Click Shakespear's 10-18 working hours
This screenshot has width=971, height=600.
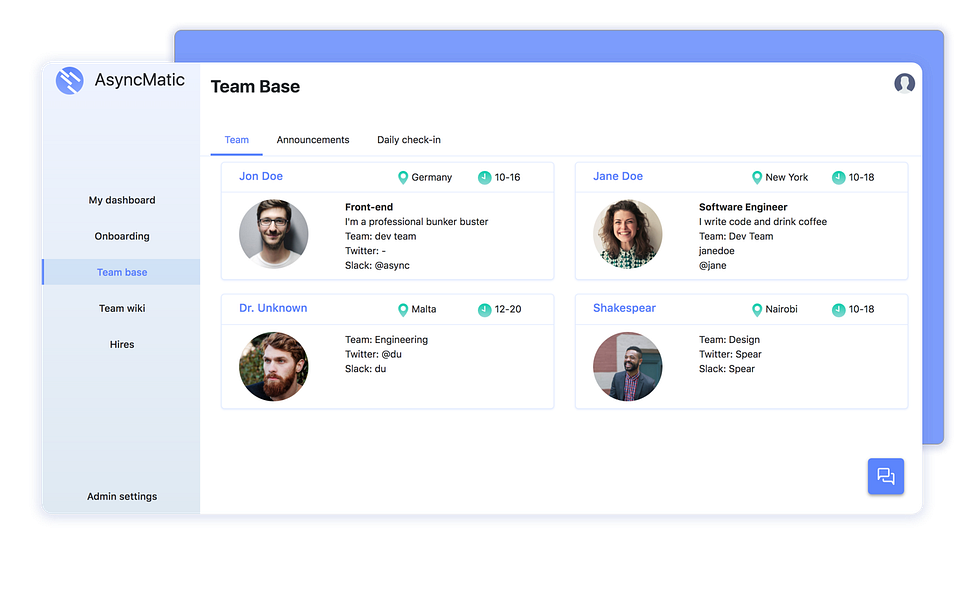tap(861, 310)
